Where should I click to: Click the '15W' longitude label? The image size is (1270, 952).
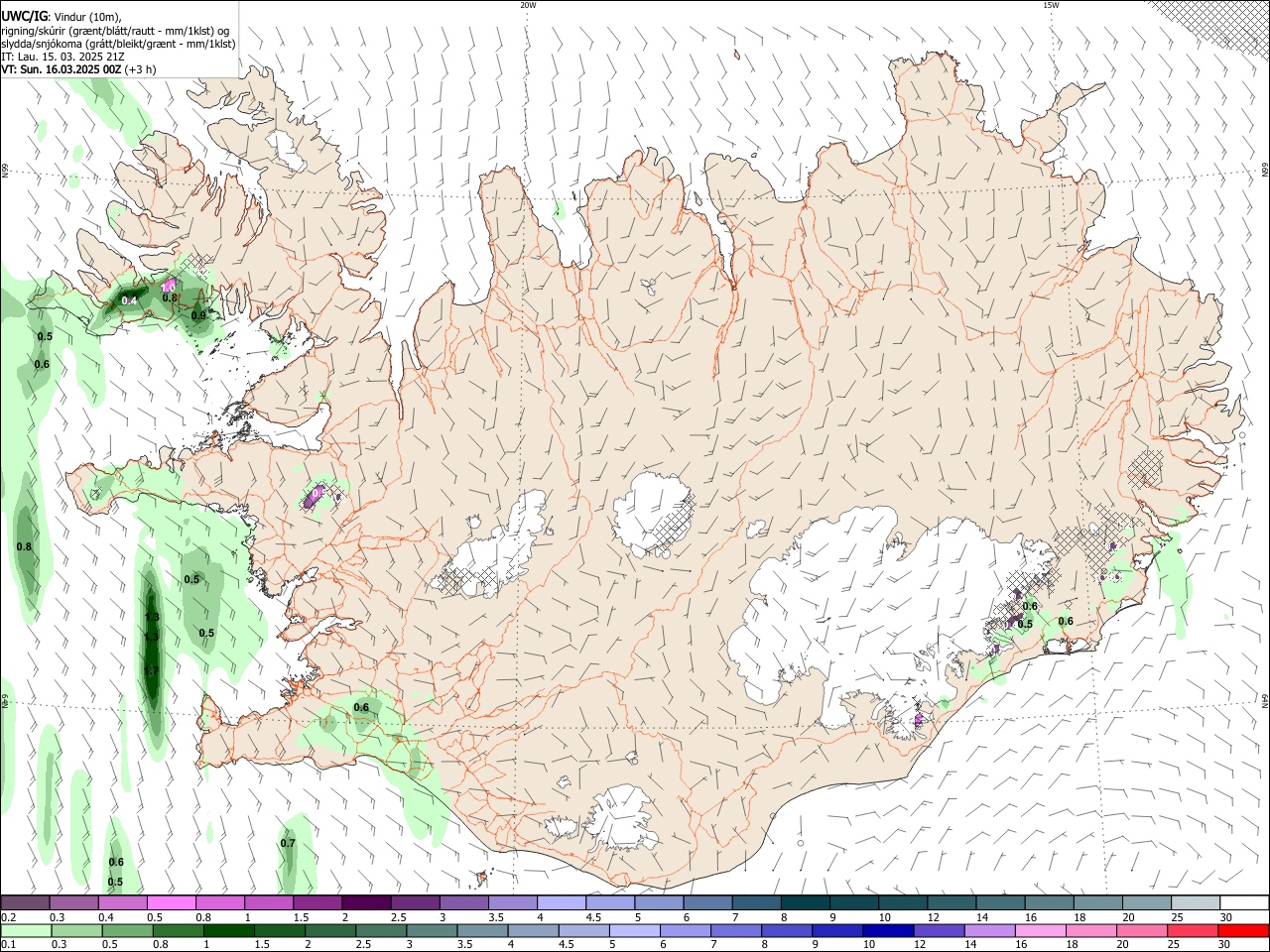click(x=1050, y=5)
